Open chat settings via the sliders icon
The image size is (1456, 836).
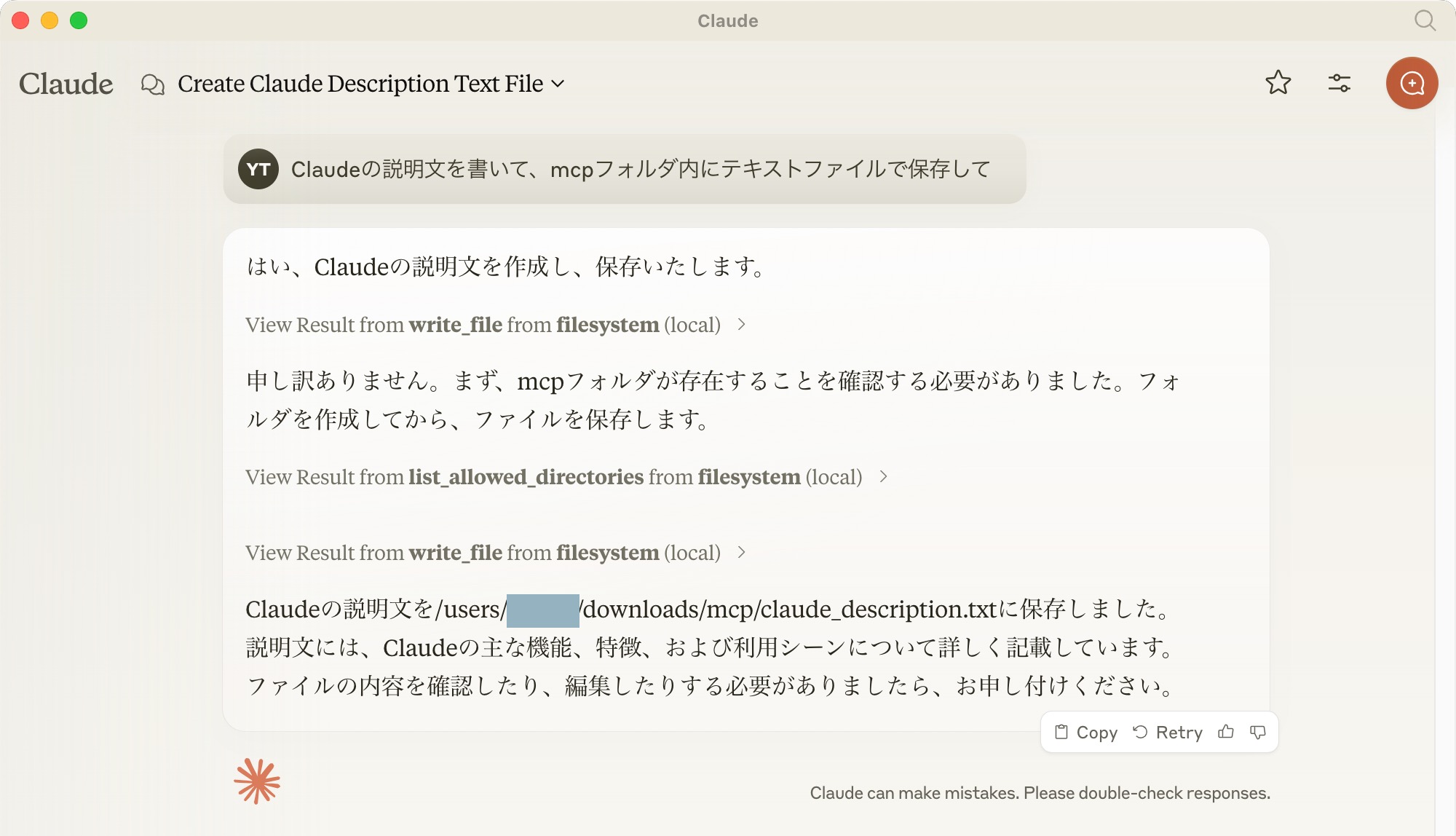tap(1340, 84)
